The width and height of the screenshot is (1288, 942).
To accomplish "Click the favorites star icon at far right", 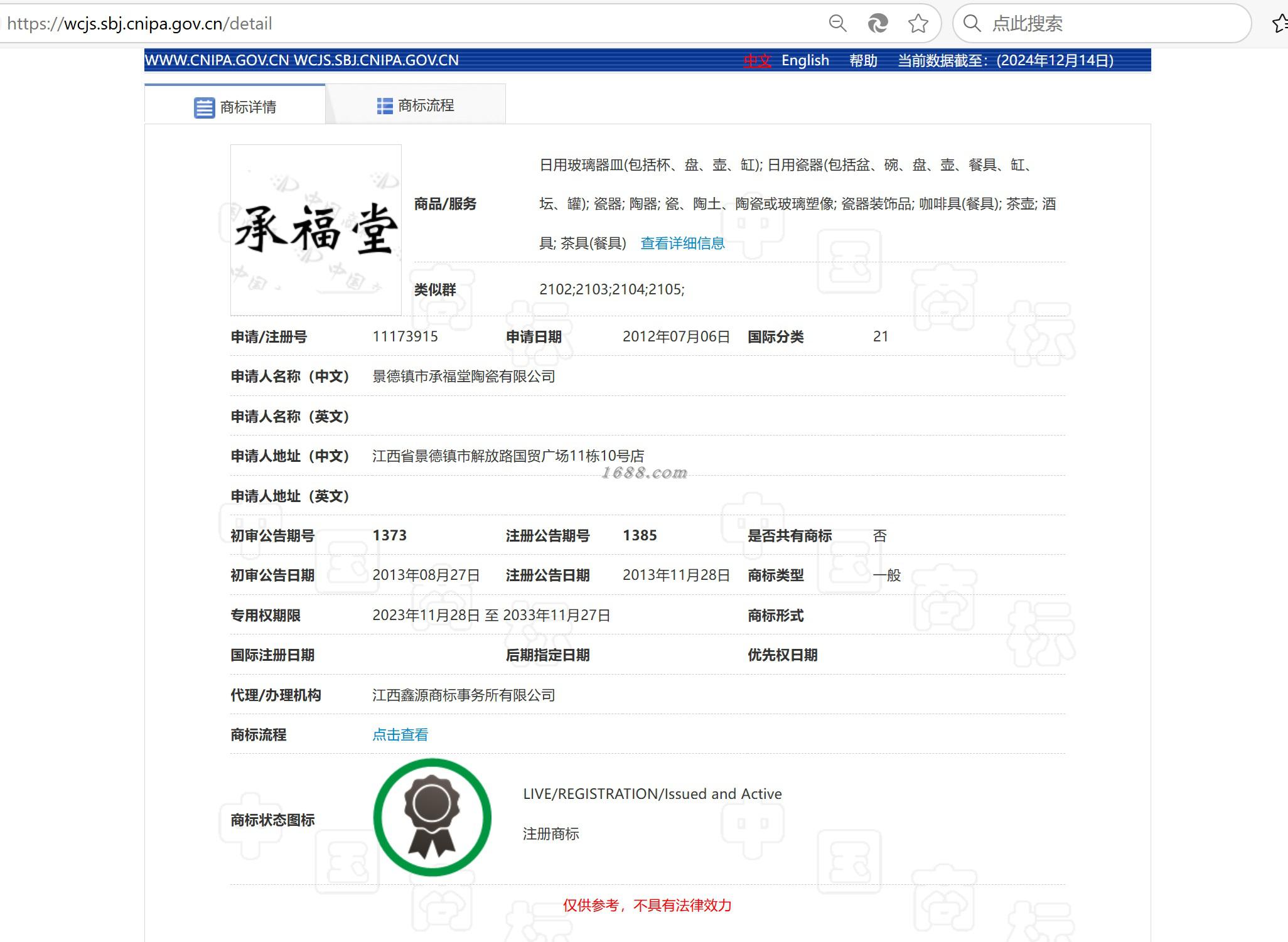I will tap(1279, 24).
